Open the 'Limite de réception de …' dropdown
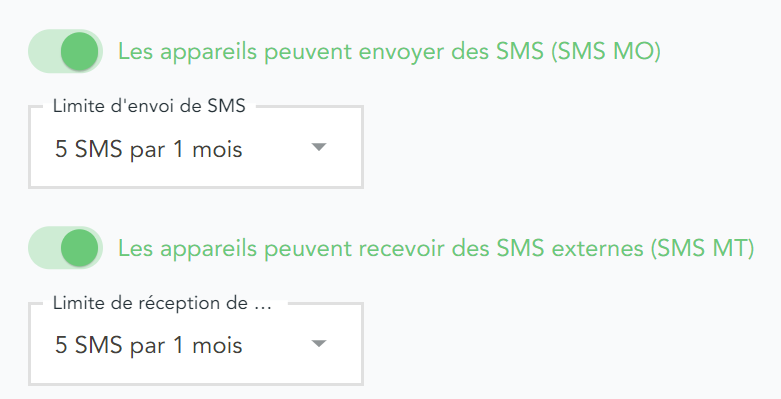Image resolution: width=781 pixels, height=399 pixels. [x=196, y=344]
